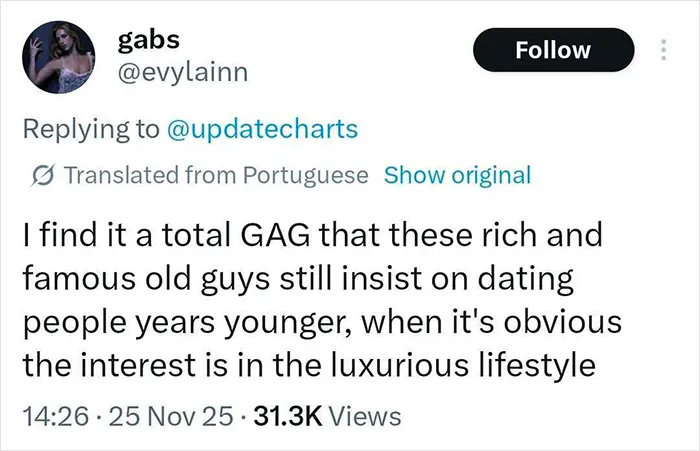Click the word Views in footer
The height and width of the screenshot is (451, 700).
point(365,416)
